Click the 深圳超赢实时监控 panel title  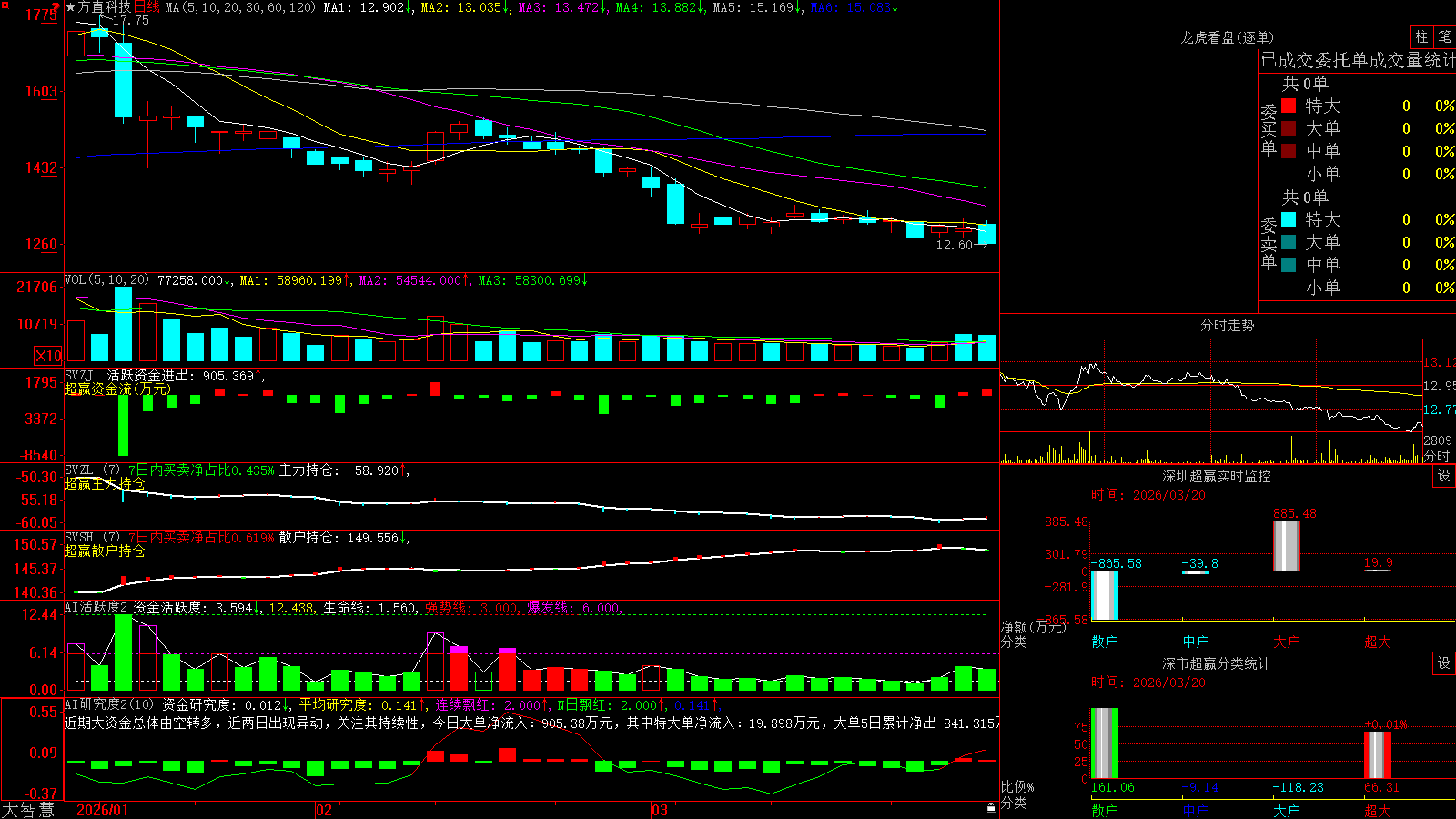click(1216, 476)
